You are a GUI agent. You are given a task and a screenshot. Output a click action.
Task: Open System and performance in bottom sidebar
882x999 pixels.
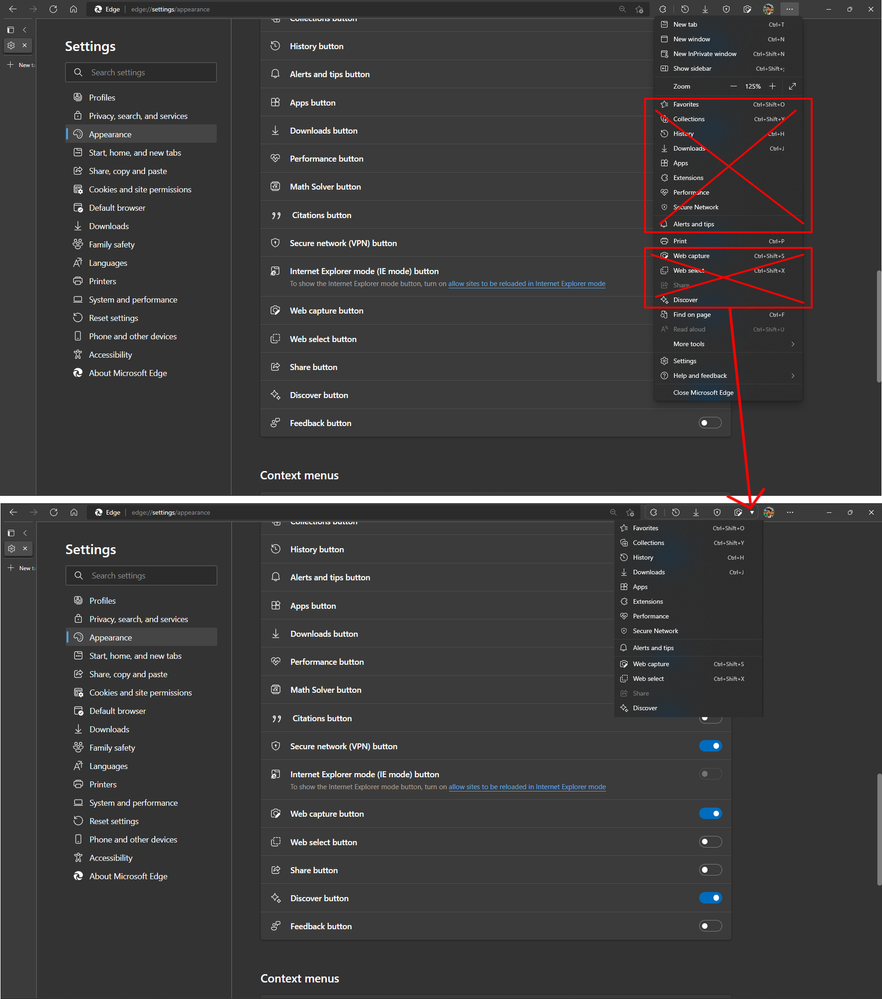141,803
